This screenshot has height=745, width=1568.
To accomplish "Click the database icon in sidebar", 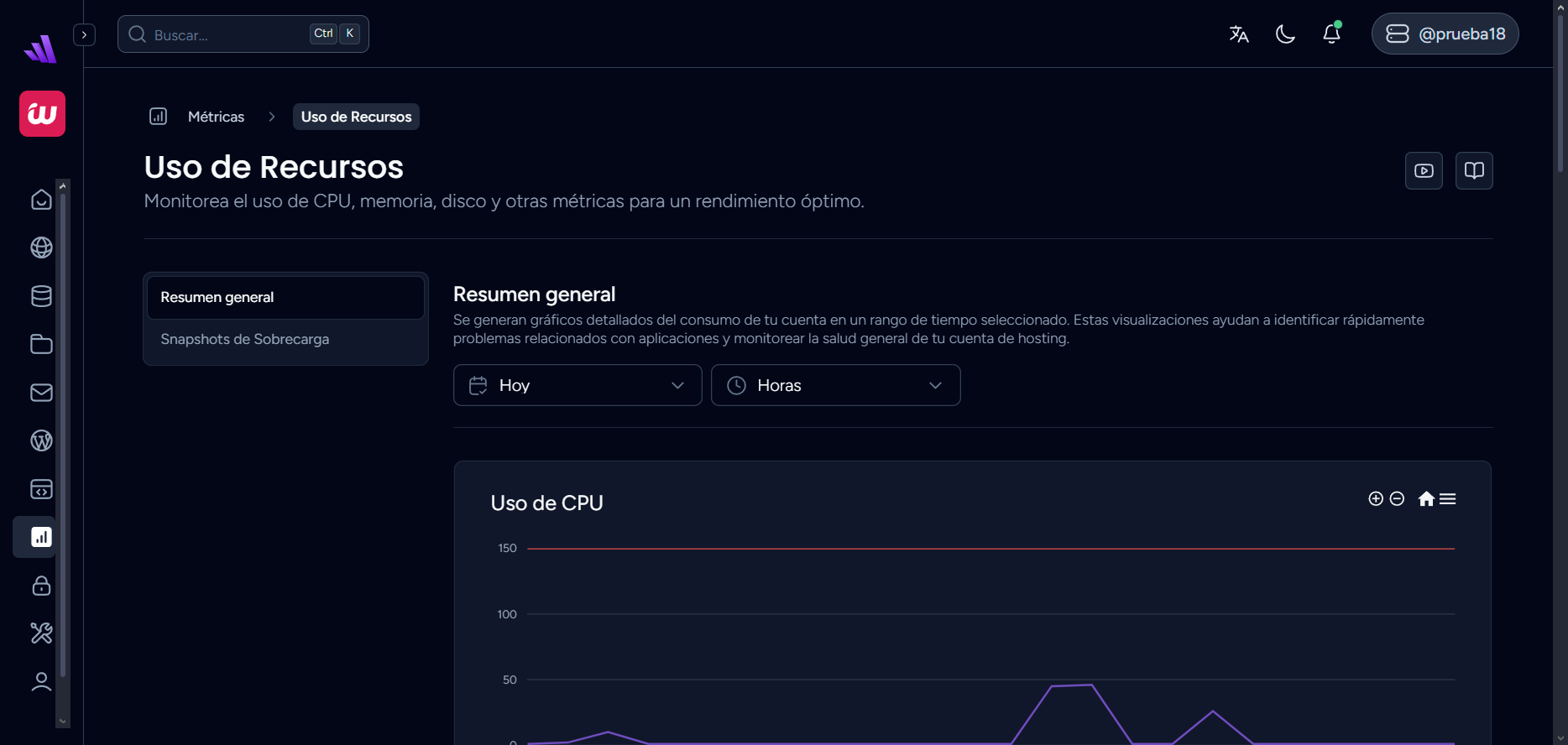I will click(x=41, y=296).
